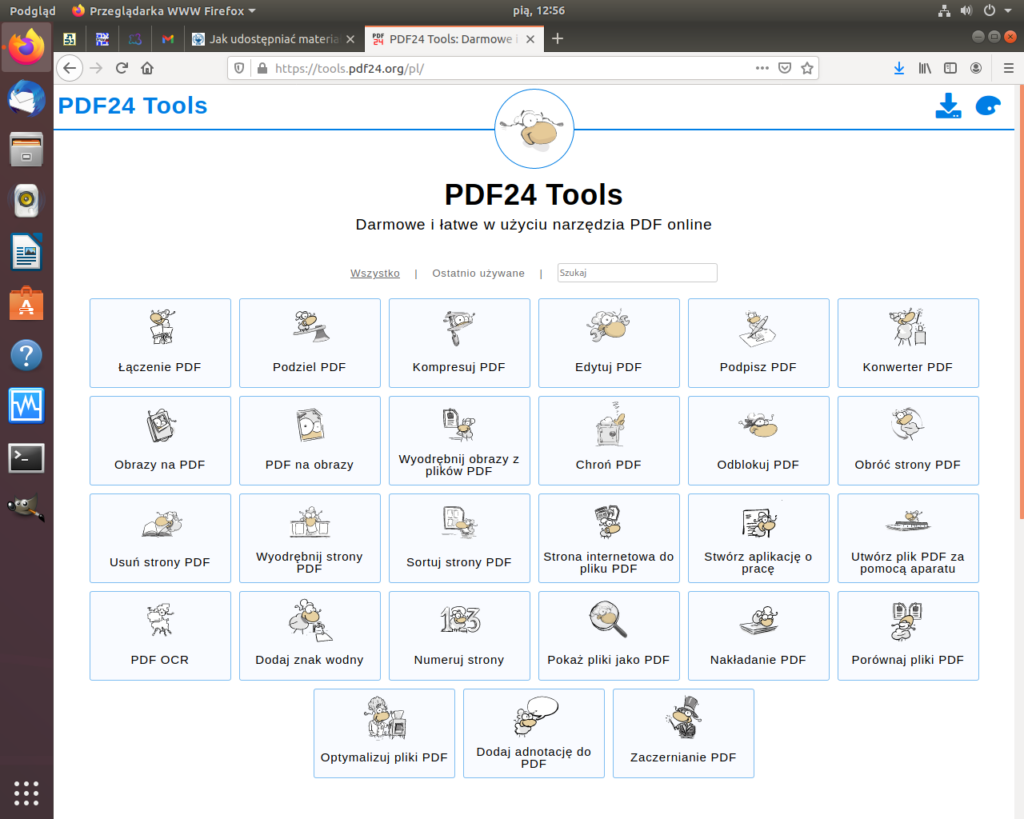Open Dodaj adnotację do PDF tool
The image size is (1024, 819).
(x=534, y=733)
